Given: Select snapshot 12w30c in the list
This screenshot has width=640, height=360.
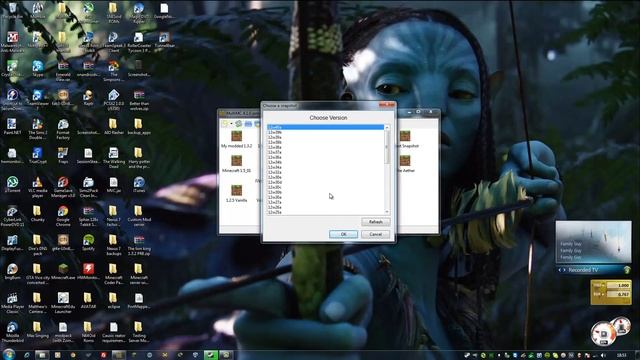Looking at the screenshot, I should click(325, 187).
